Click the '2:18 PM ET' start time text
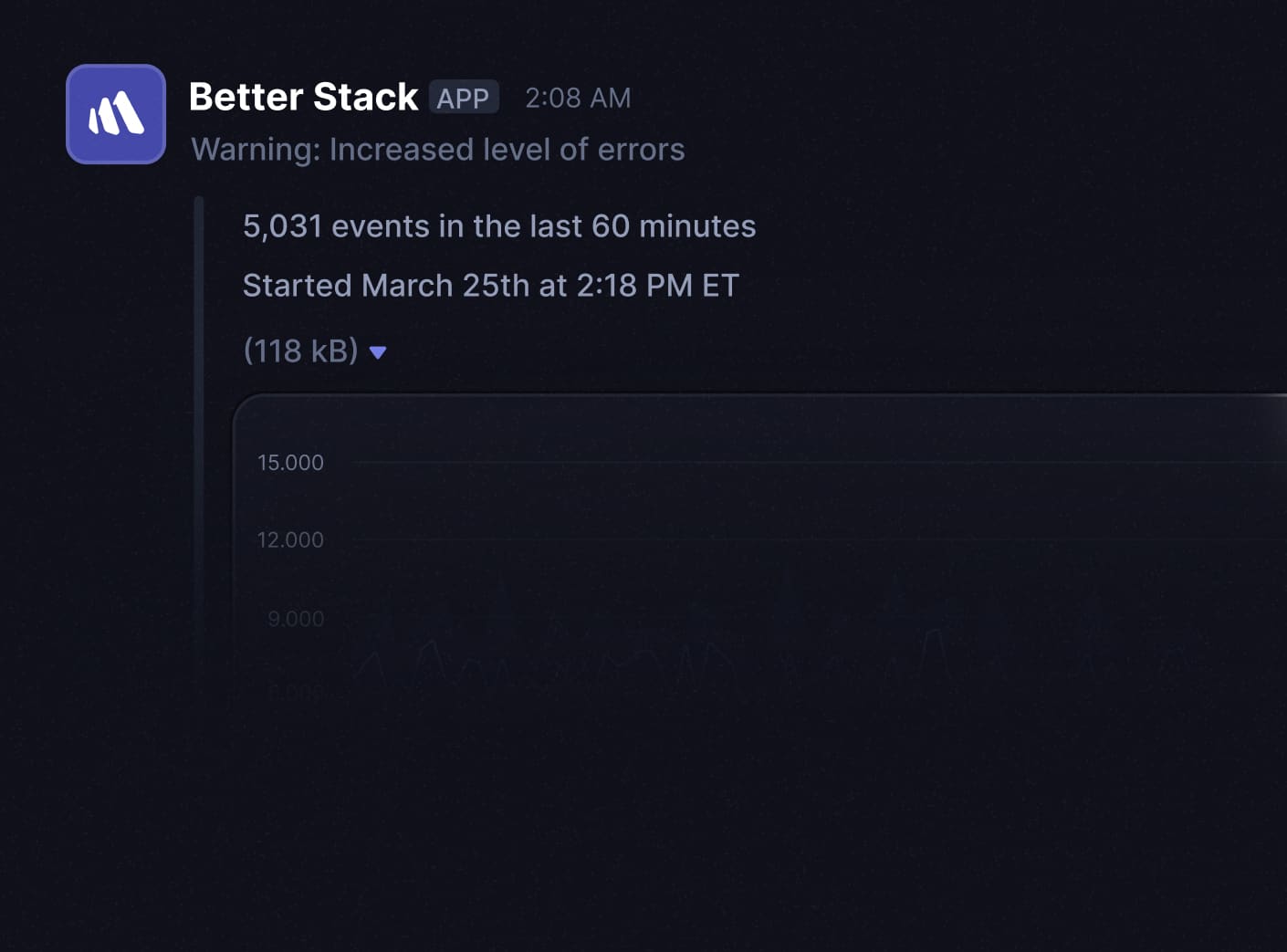This screenshot has height=952, width=1287. click(657, 286)
